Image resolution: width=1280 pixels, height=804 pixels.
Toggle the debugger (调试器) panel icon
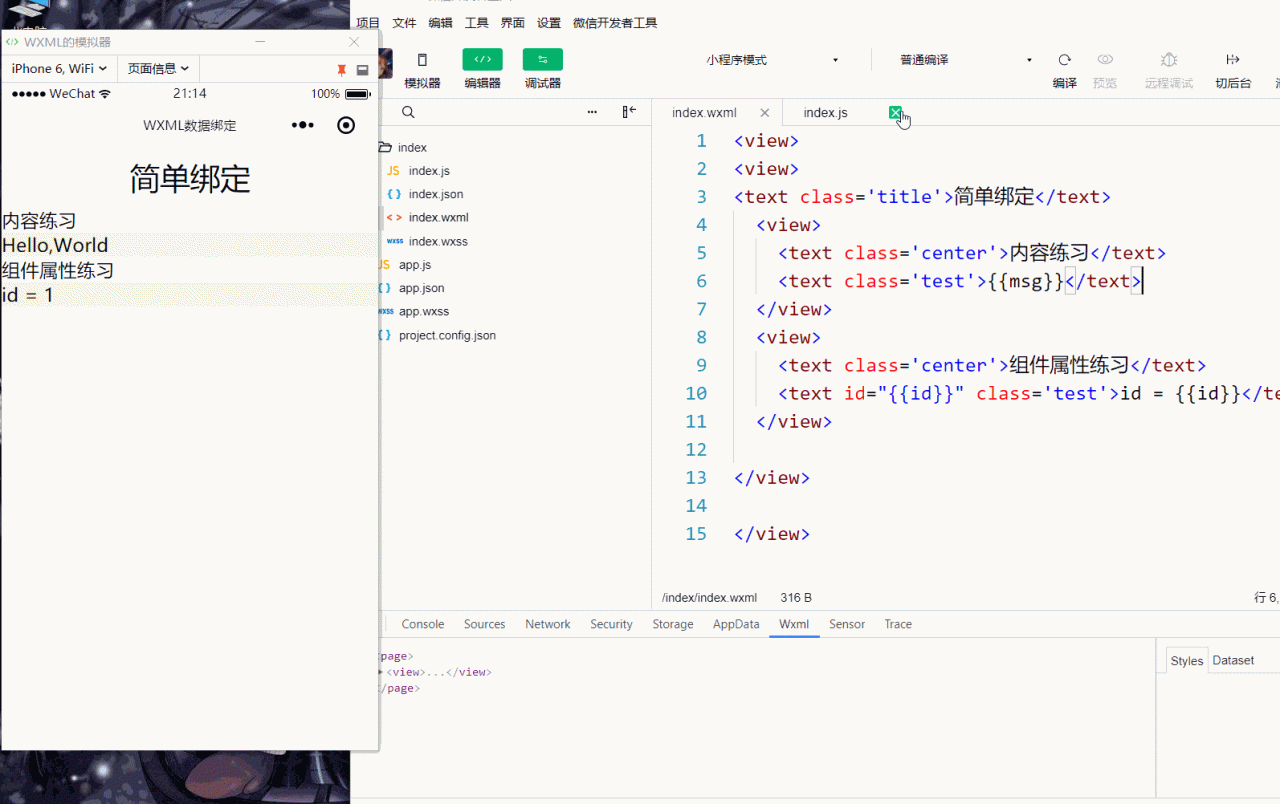click(x=542, y=60)
